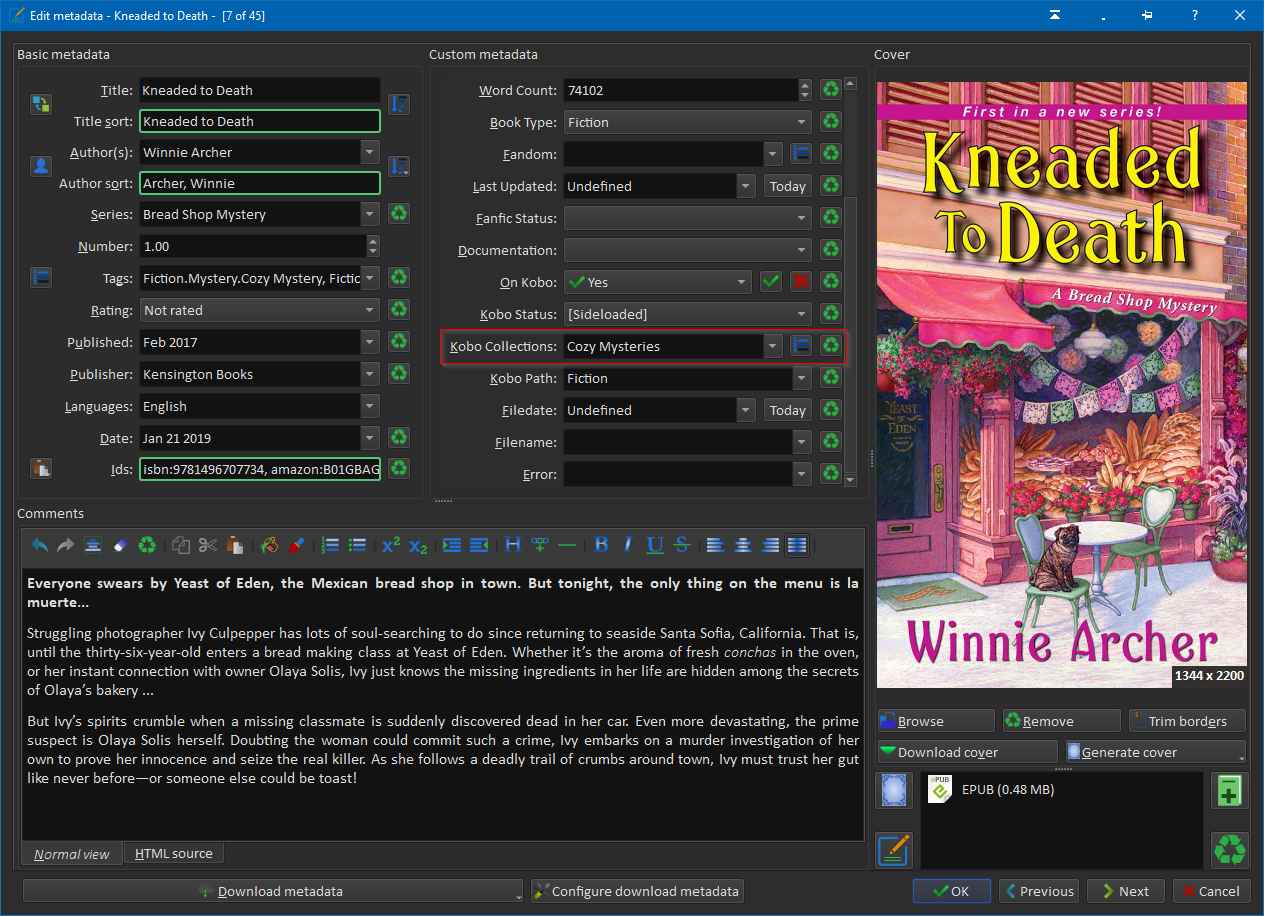Set cover from book format icon

coord(893,790)
